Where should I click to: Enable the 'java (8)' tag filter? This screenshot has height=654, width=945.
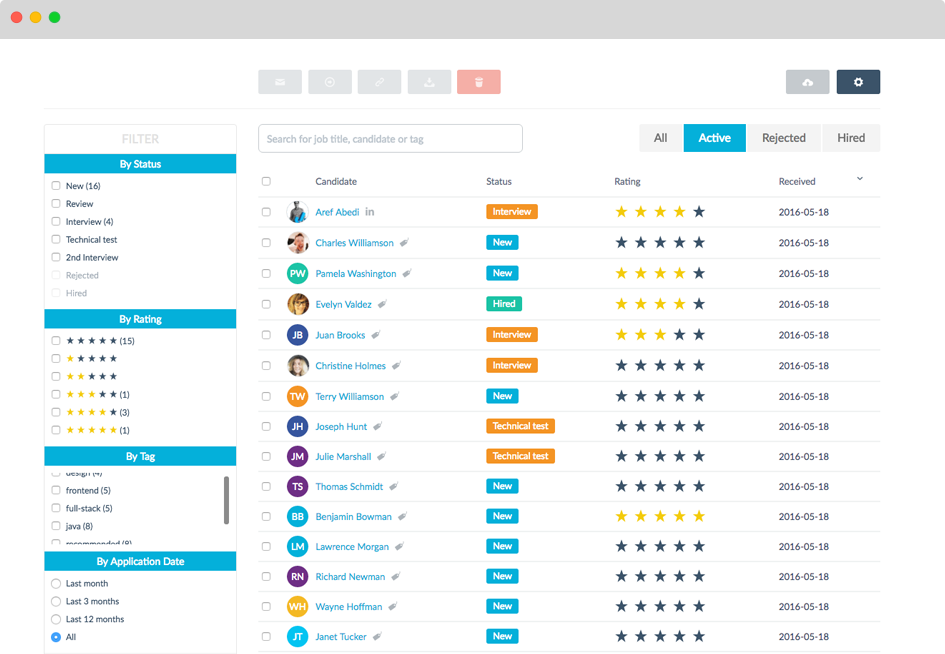click(x=54, y=526)
